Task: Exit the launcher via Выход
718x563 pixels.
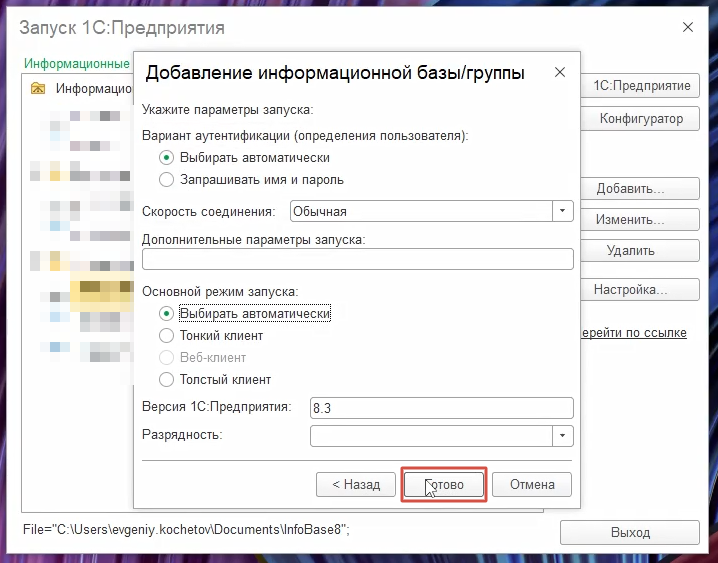Action: tap(630, 533)
